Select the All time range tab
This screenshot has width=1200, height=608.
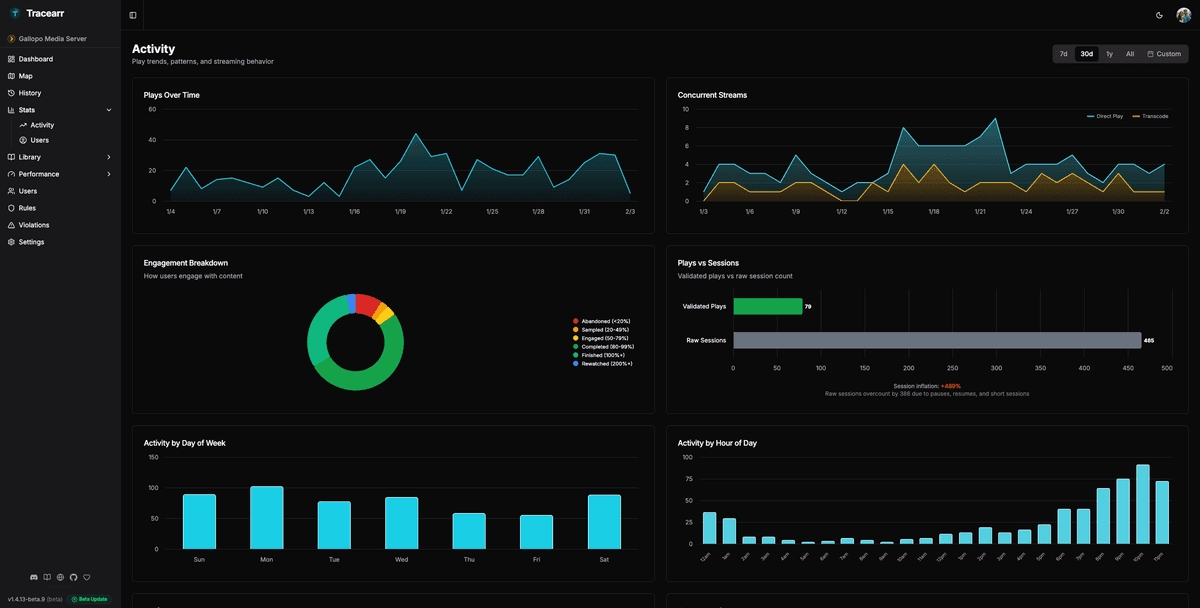point(1130,53)
